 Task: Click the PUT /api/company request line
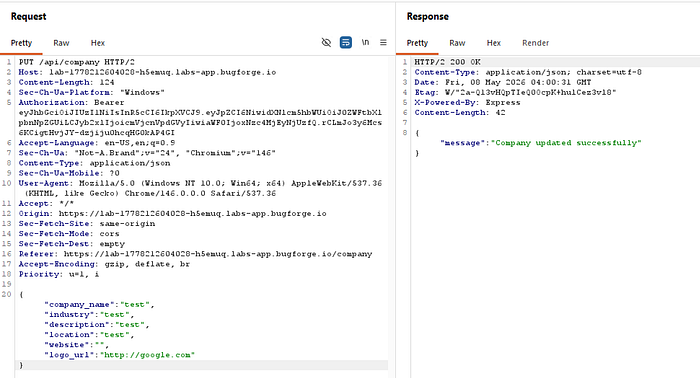[x=76, y=62]
